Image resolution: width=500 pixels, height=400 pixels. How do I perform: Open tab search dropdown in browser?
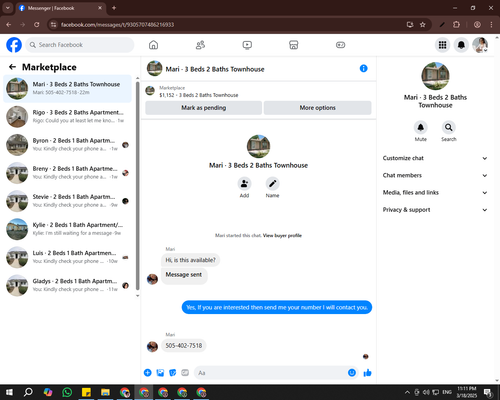[x=8, y=8]
